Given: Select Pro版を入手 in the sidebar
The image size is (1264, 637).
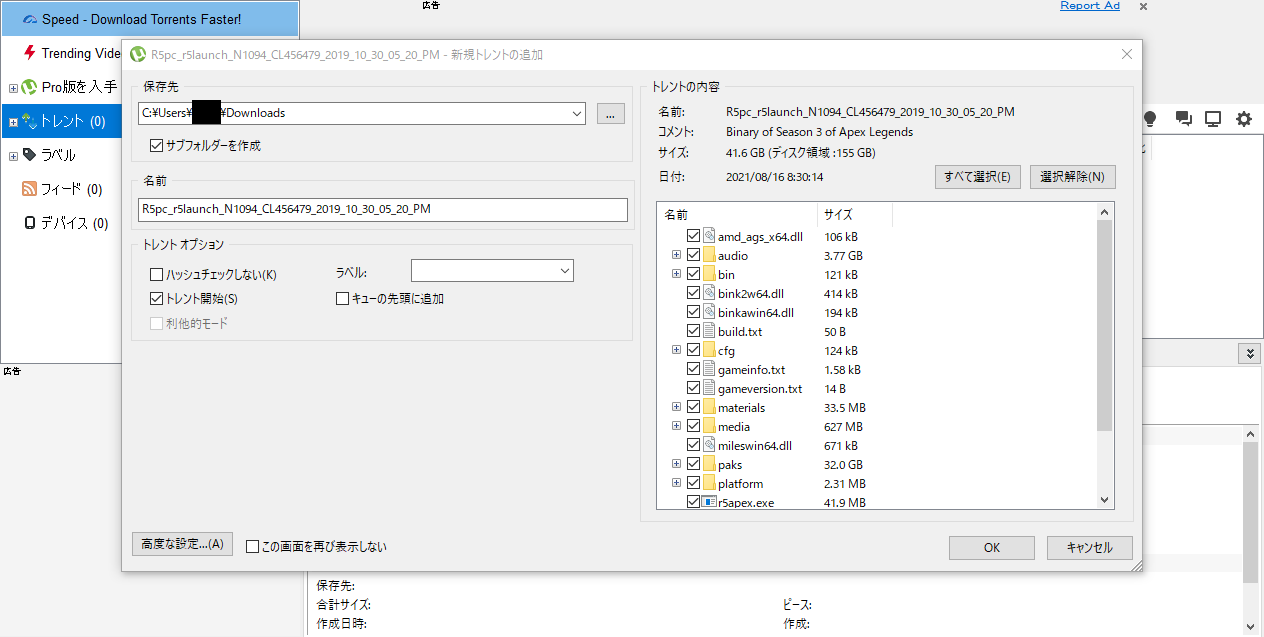Looking at the screenshot, I should pyautogui.click(x=79, y=88).
